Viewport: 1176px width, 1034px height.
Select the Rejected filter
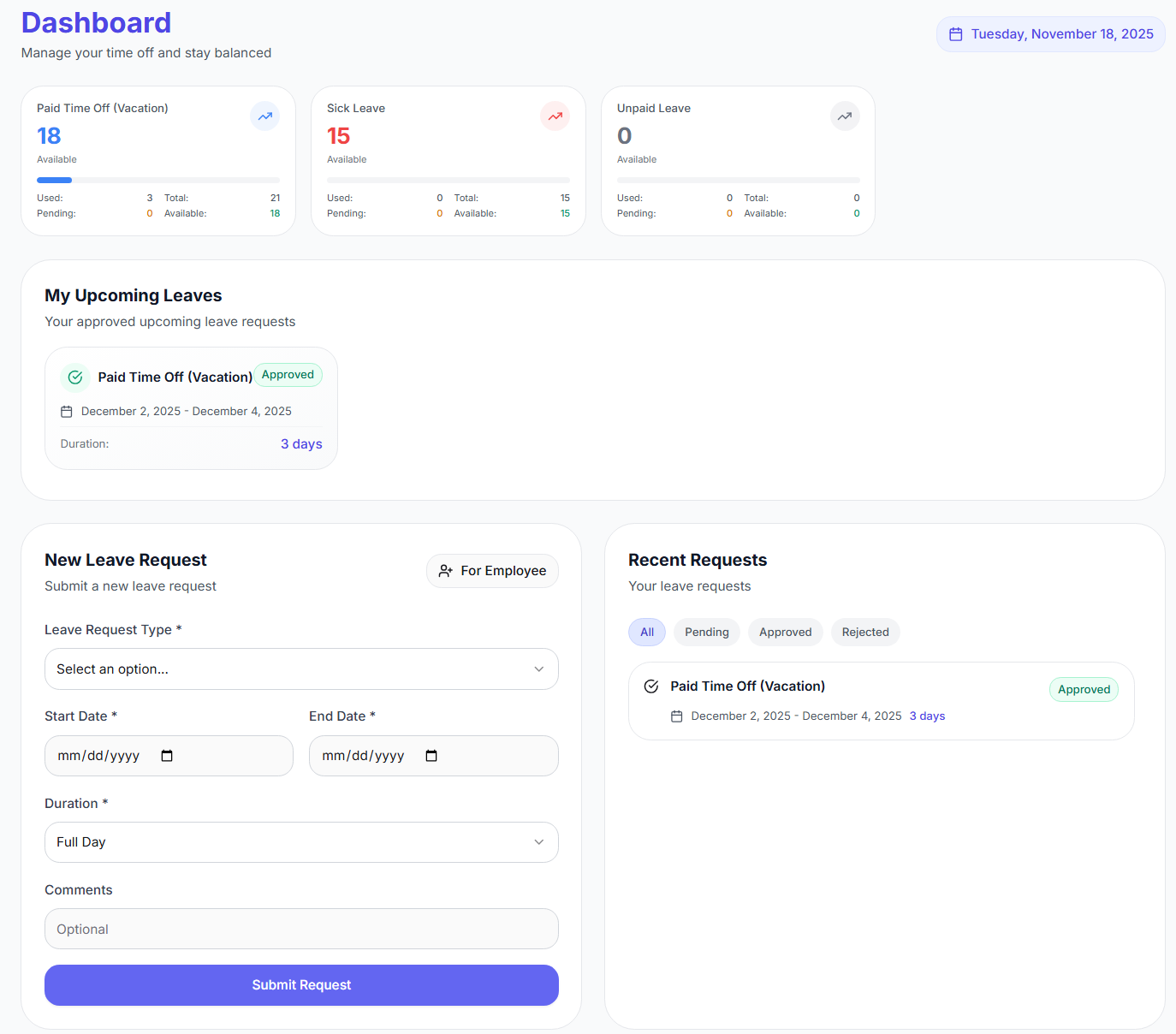coord(864,632)
